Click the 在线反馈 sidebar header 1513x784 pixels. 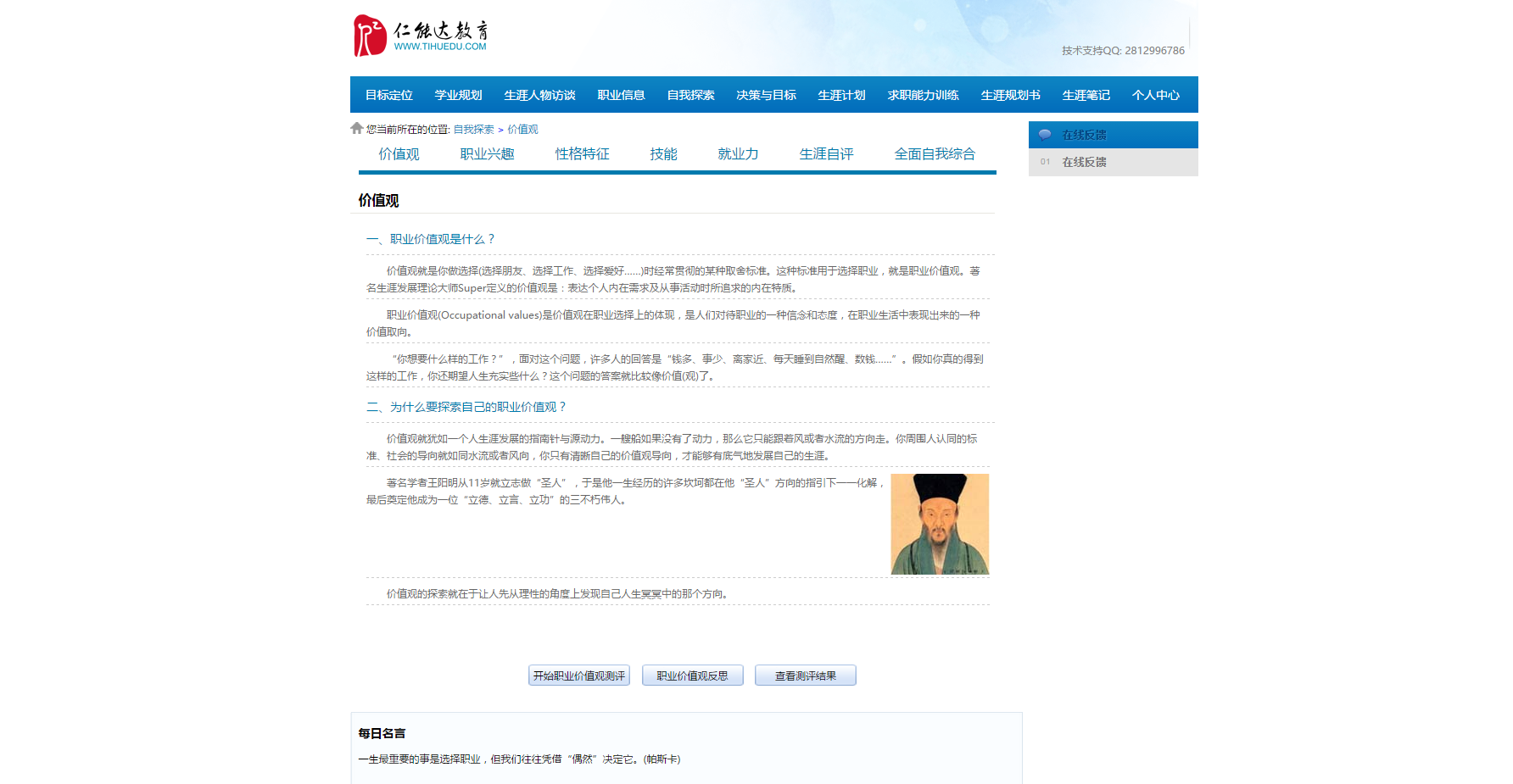[1114, 135]
